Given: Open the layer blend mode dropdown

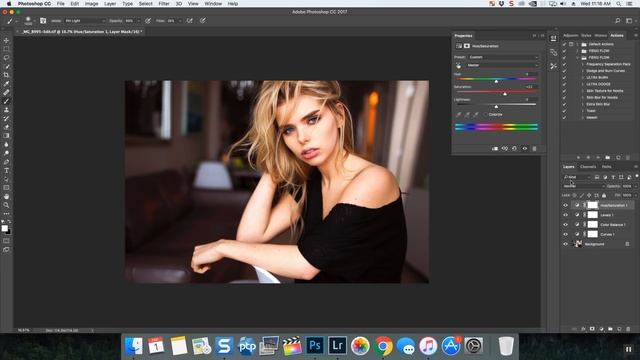Looking at the screenshot, I should tap(583, 186).
